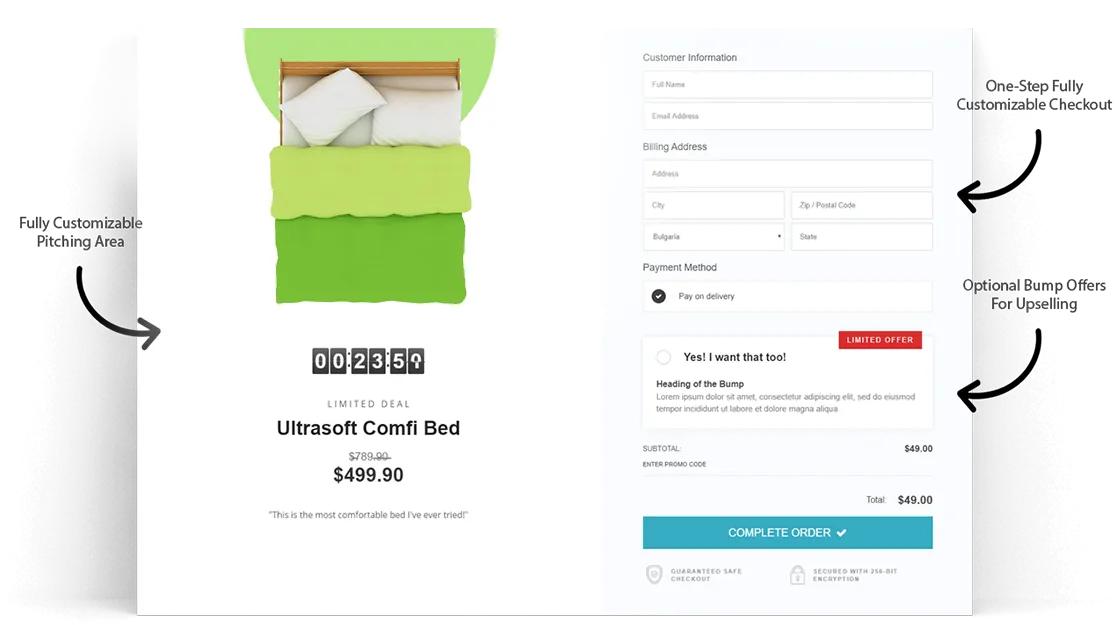Click the Enter Promo Code link
Viewport: 1117px width, 625px height.
674,464
